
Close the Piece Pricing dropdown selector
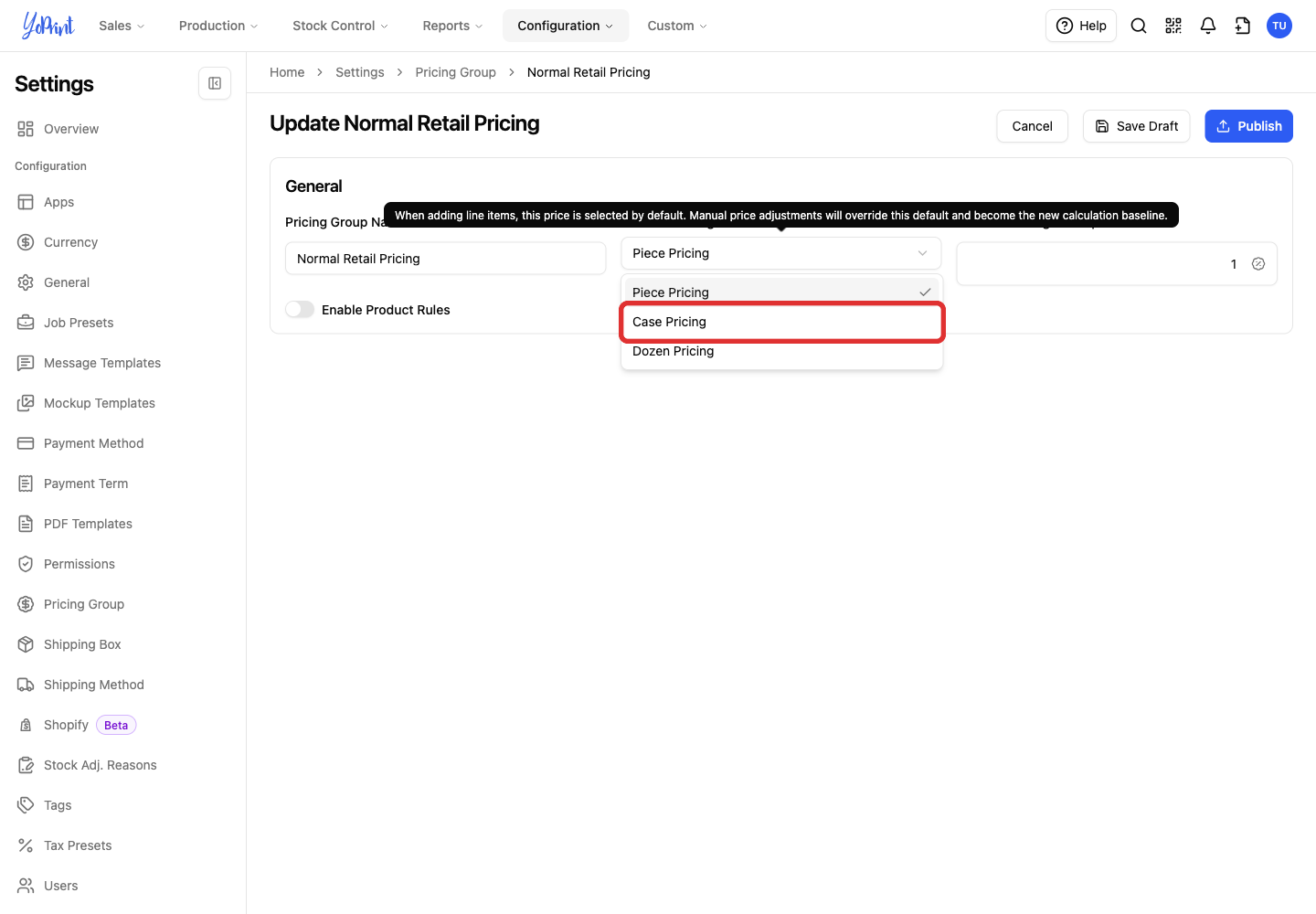pyautogui.click(x=781, y=253)
